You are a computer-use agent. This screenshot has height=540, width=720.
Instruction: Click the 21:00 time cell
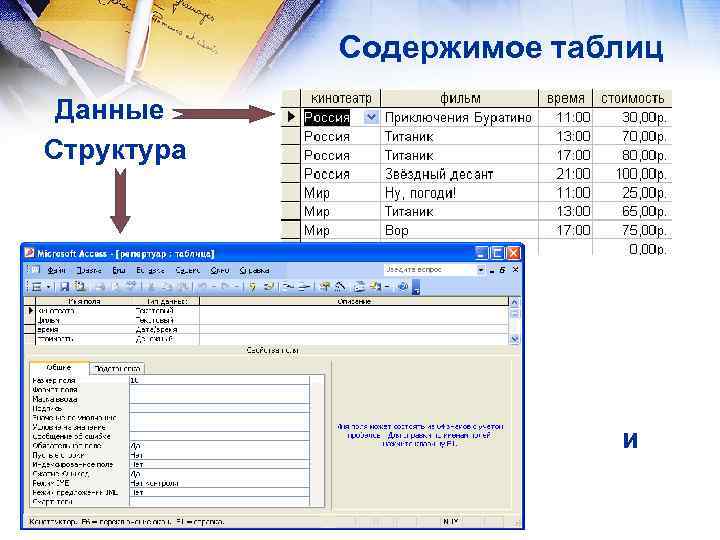tap(566, 174)
